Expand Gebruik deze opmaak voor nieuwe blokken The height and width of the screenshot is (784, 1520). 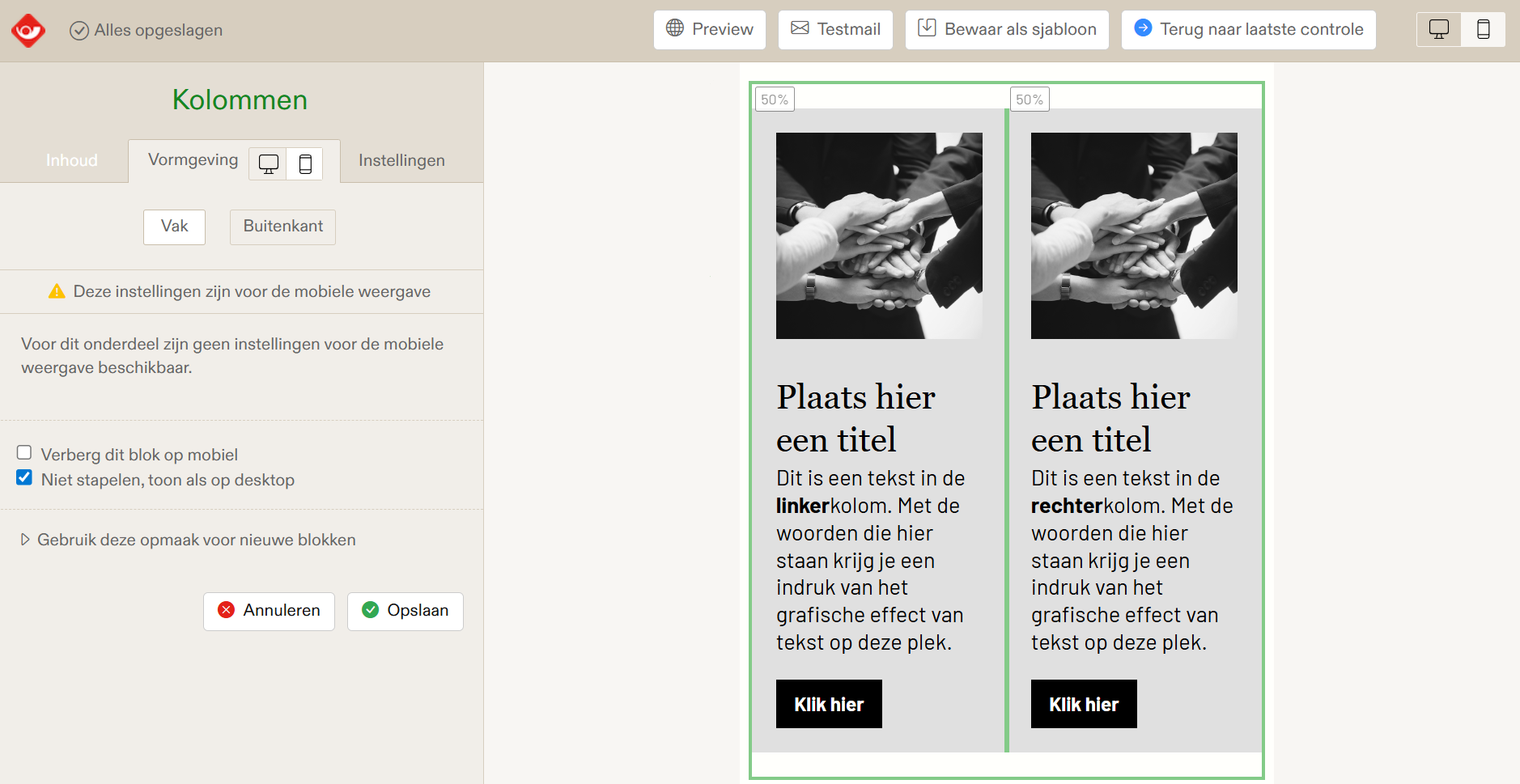pos(188,540)
